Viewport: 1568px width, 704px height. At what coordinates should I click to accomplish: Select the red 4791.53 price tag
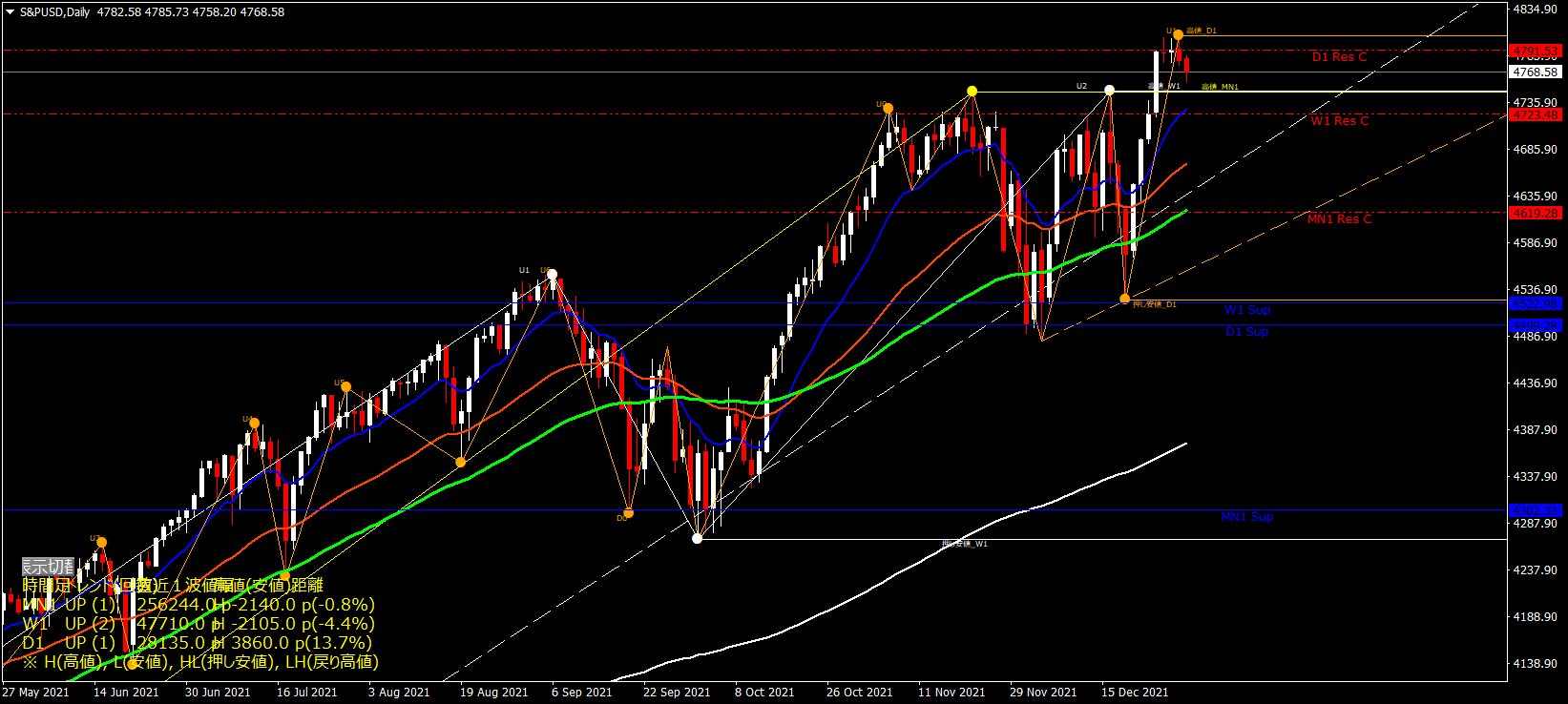(x=1536, y=51)
